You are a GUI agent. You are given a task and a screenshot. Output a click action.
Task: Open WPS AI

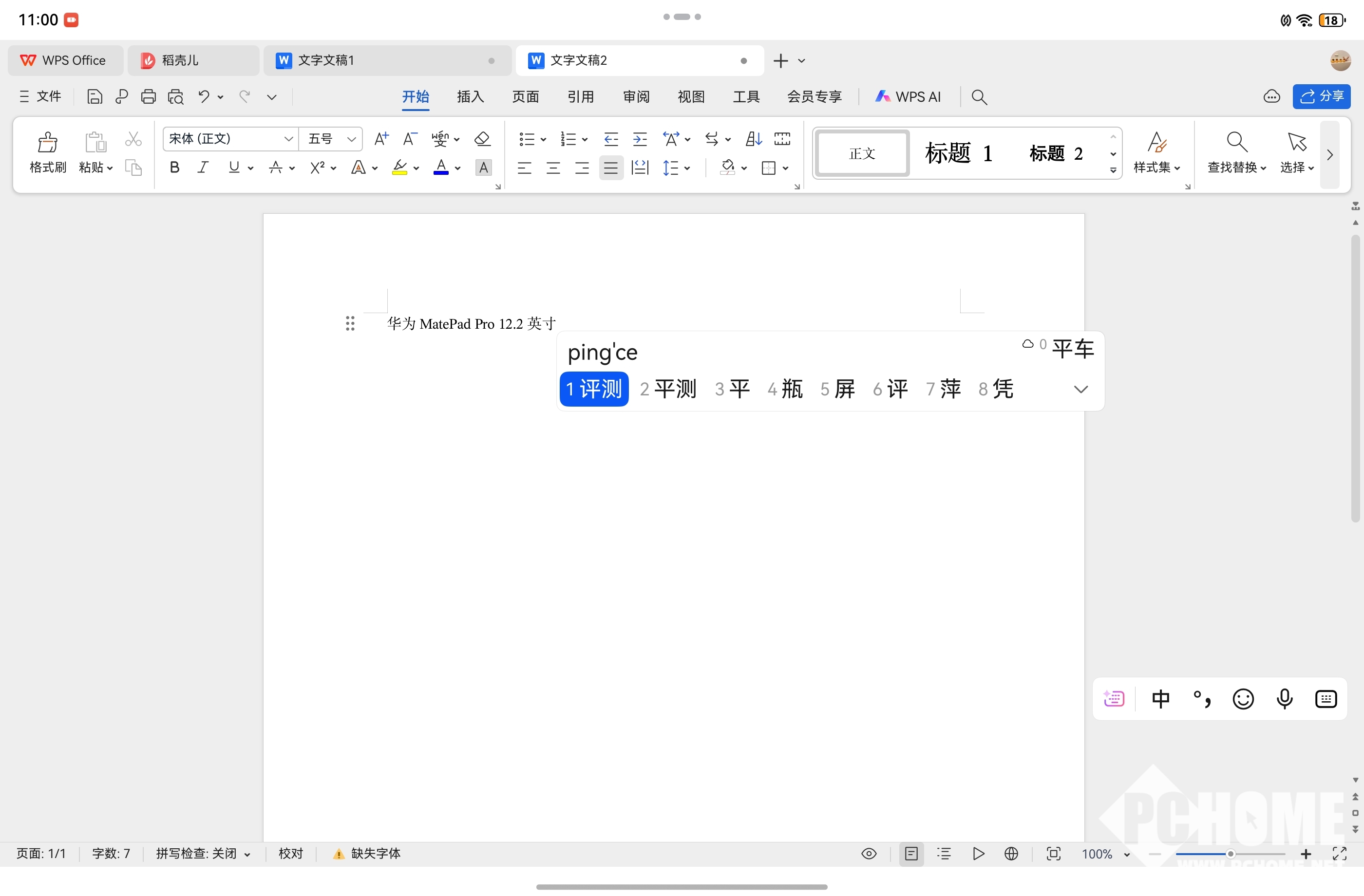click(908, 97)
